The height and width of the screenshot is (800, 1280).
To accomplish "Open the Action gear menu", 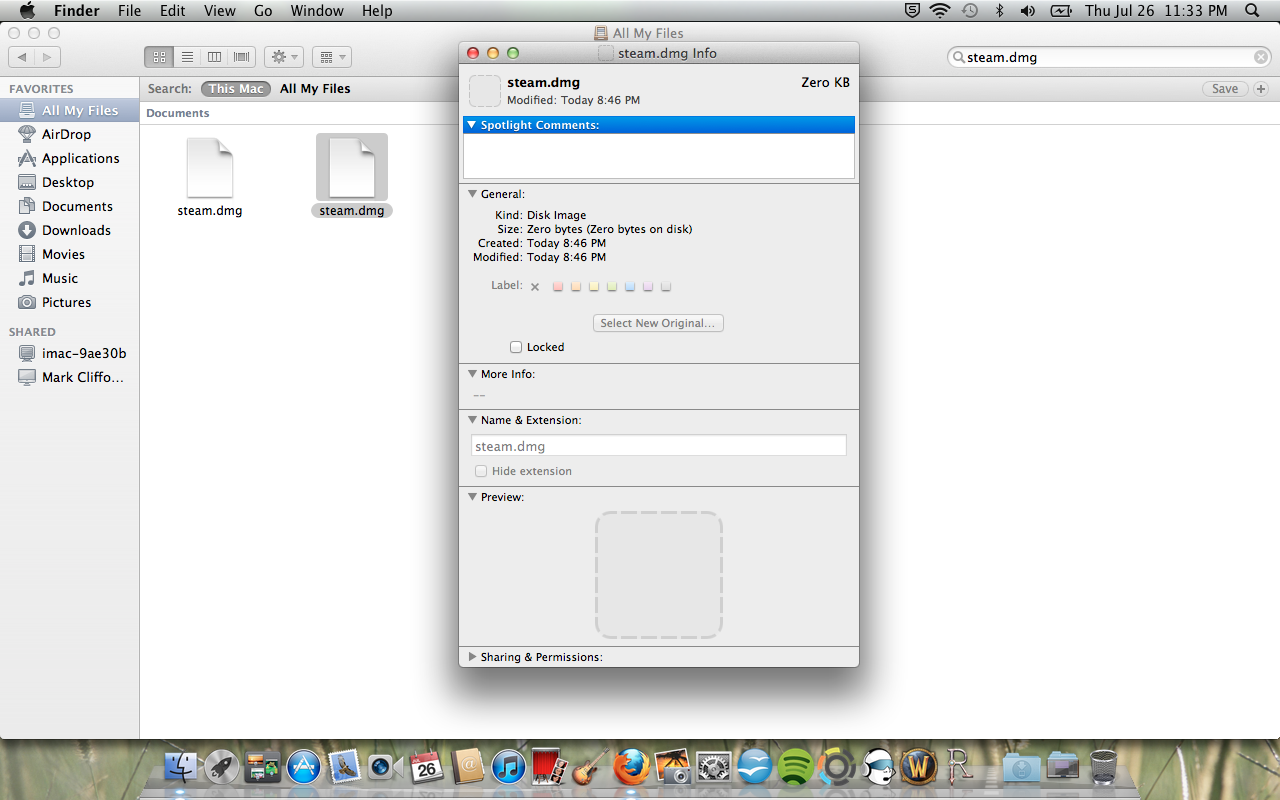I will [x=284, y=57].
